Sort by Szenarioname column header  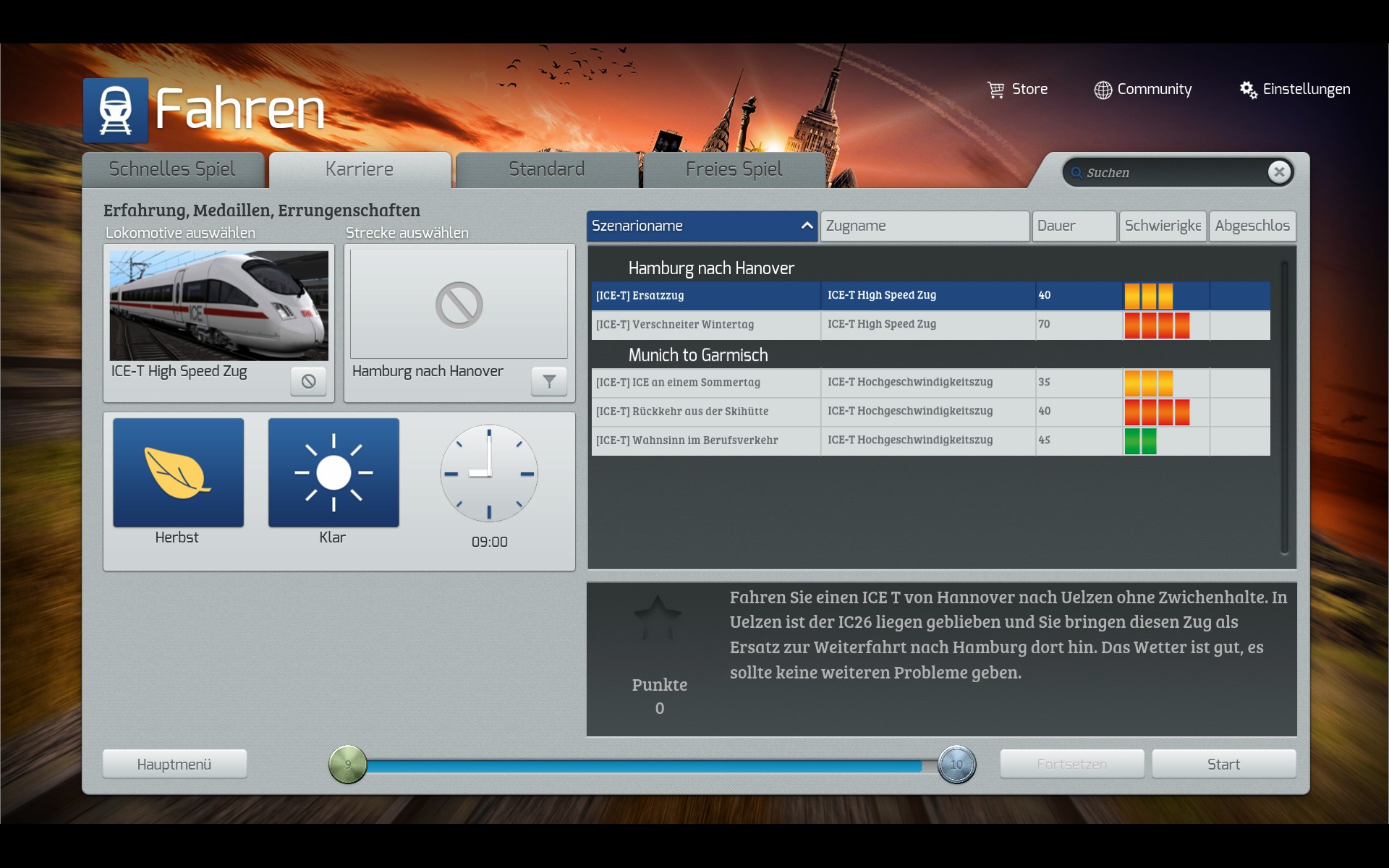tap(701, 226)
